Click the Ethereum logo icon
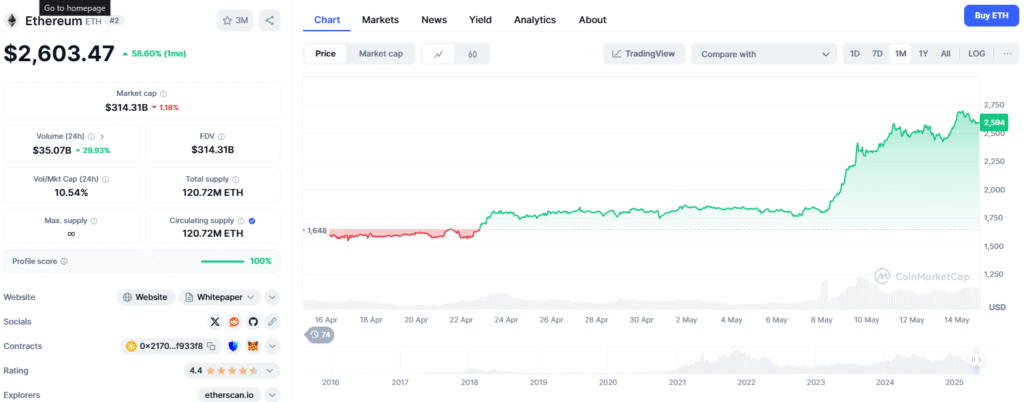 click(x=12, y=21)
